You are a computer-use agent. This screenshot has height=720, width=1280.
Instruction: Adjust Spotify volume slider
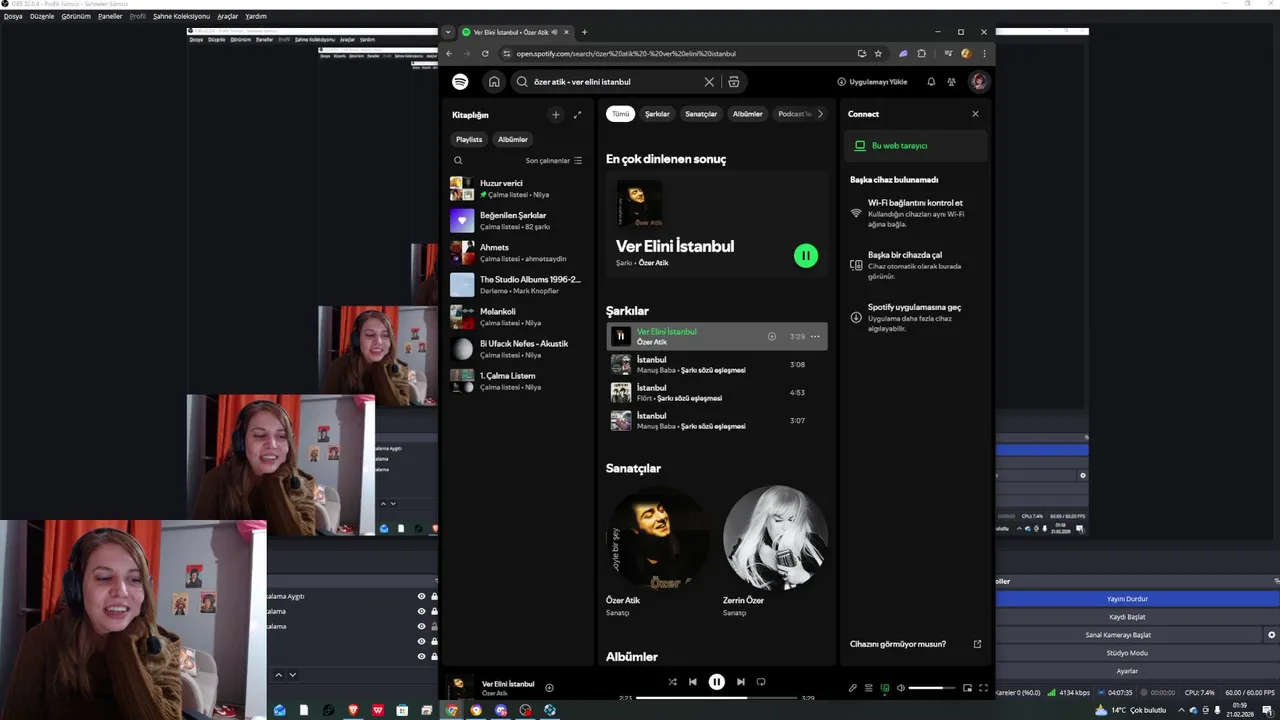point(932,688)
